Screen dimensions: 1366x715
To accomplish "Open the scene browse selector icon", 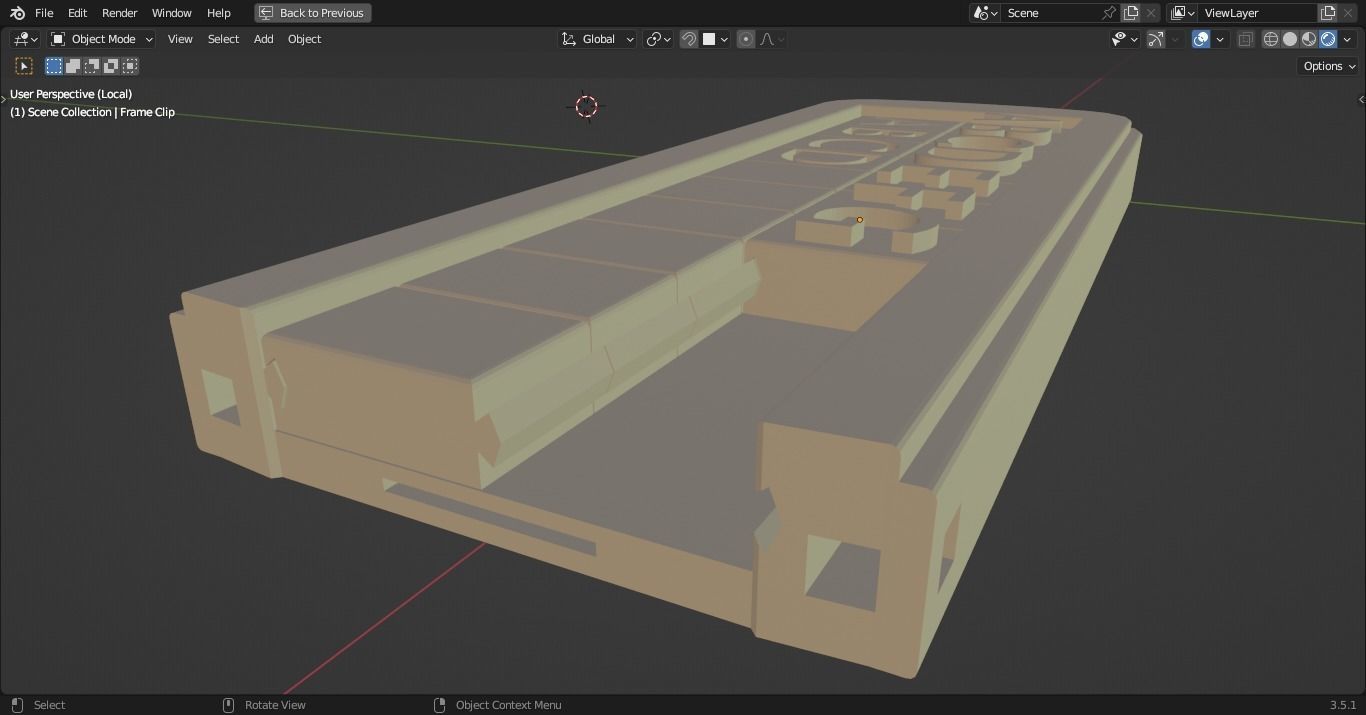I will click(986, 13).
